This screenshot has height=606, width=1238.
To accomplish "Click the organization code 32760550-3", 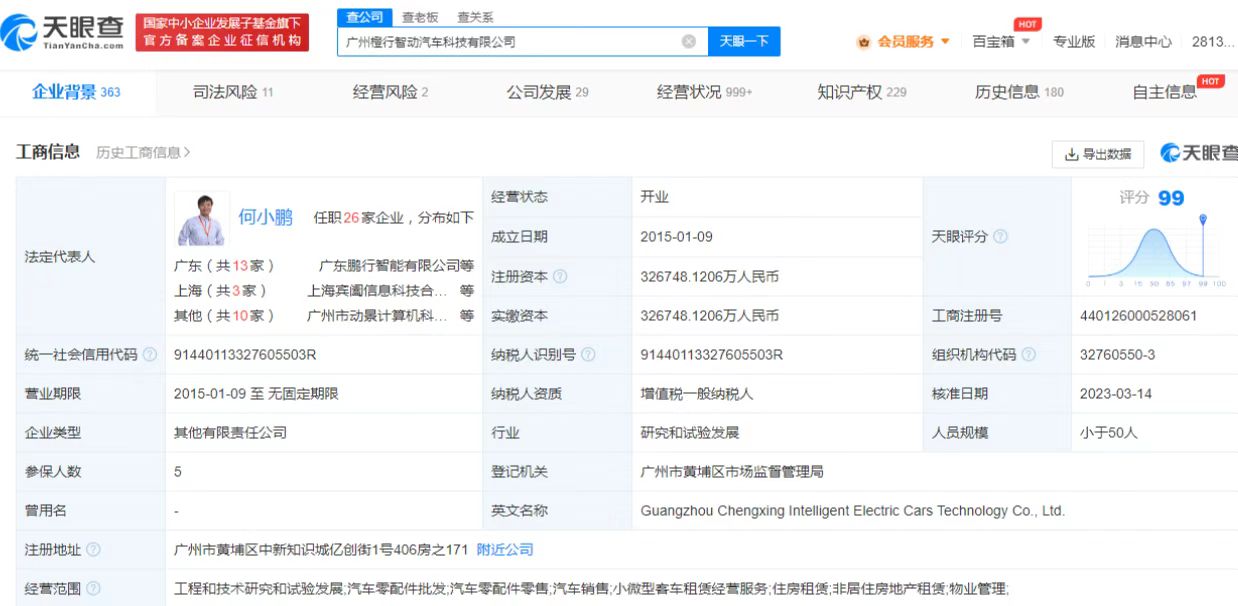I will click(1117, 354).
